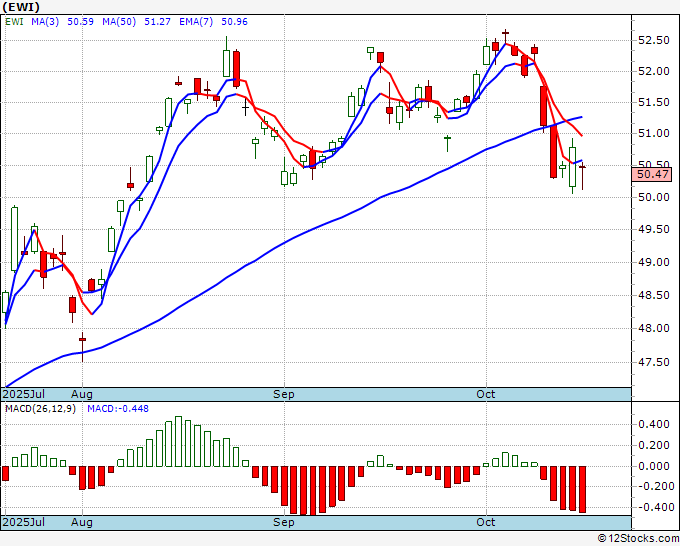680x546 pixels.
Task: Click Sep on the MACD date axis
Action: pyautogui.click(x=284, y=522)
